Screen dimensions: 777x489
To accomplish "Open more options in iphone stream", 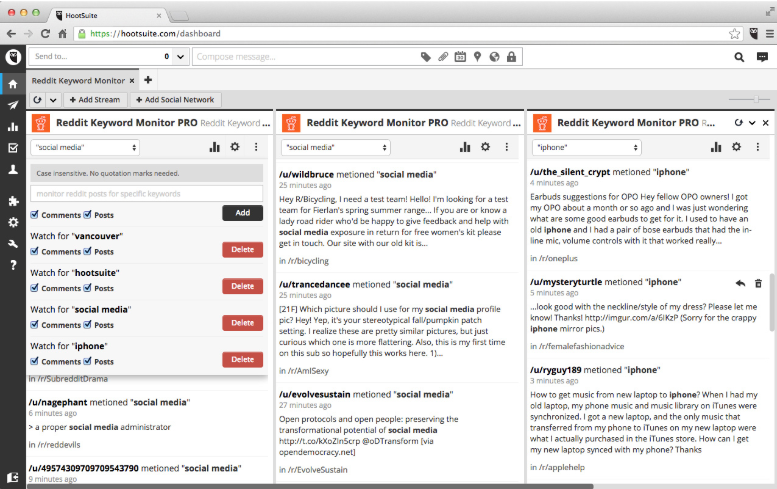I will 758,147.
